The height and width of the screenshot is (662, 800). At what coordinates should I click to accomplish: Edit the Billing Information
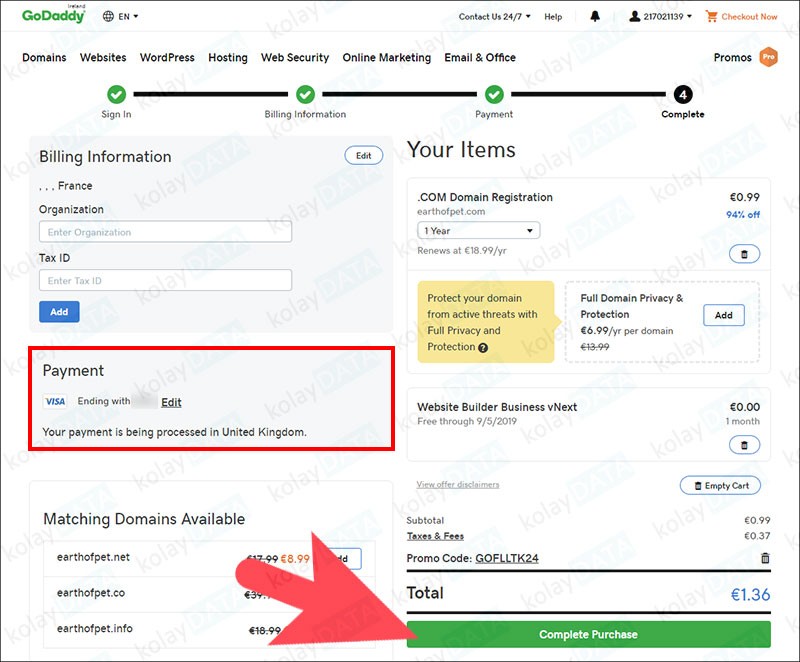click(x=363, y=156)
